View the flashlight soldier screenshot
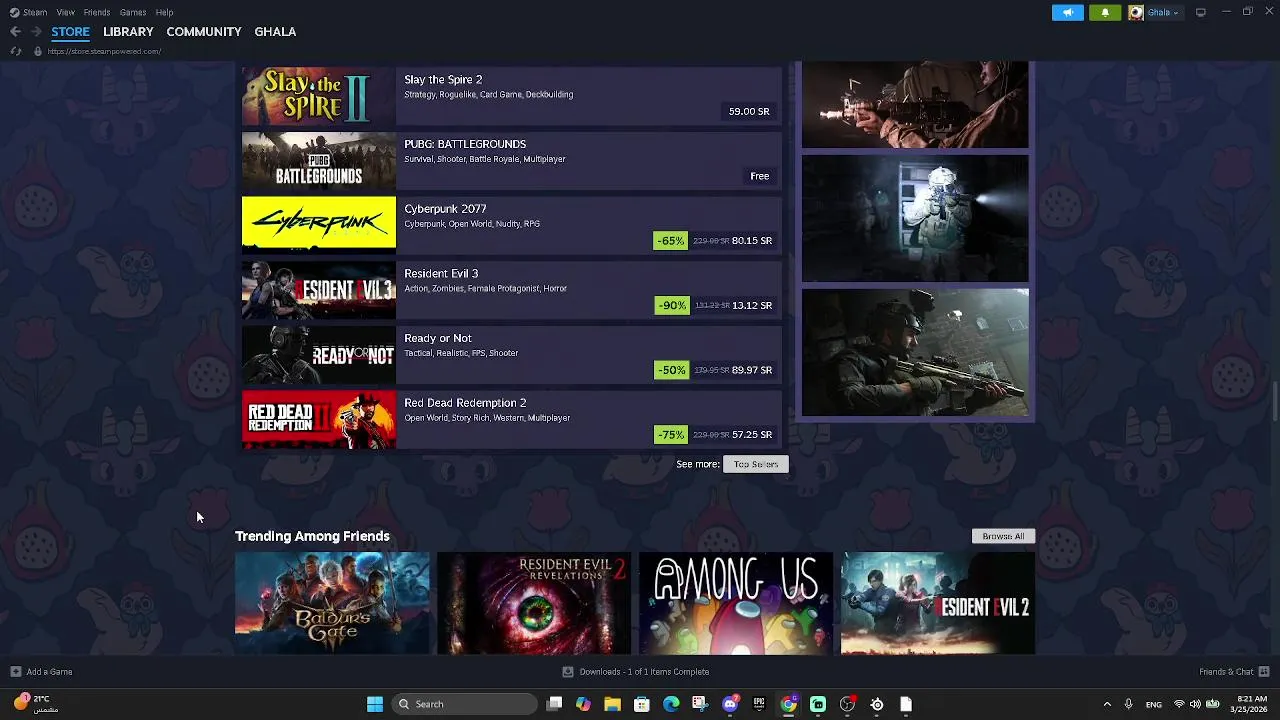 click(915, 218)
